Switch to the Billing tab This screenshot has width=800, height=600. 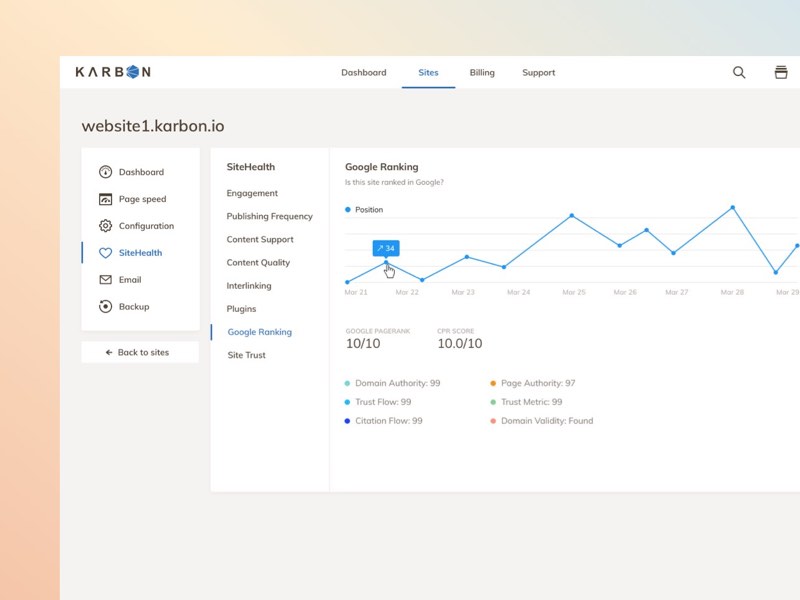pyautogui.click(x=482, y=73)
